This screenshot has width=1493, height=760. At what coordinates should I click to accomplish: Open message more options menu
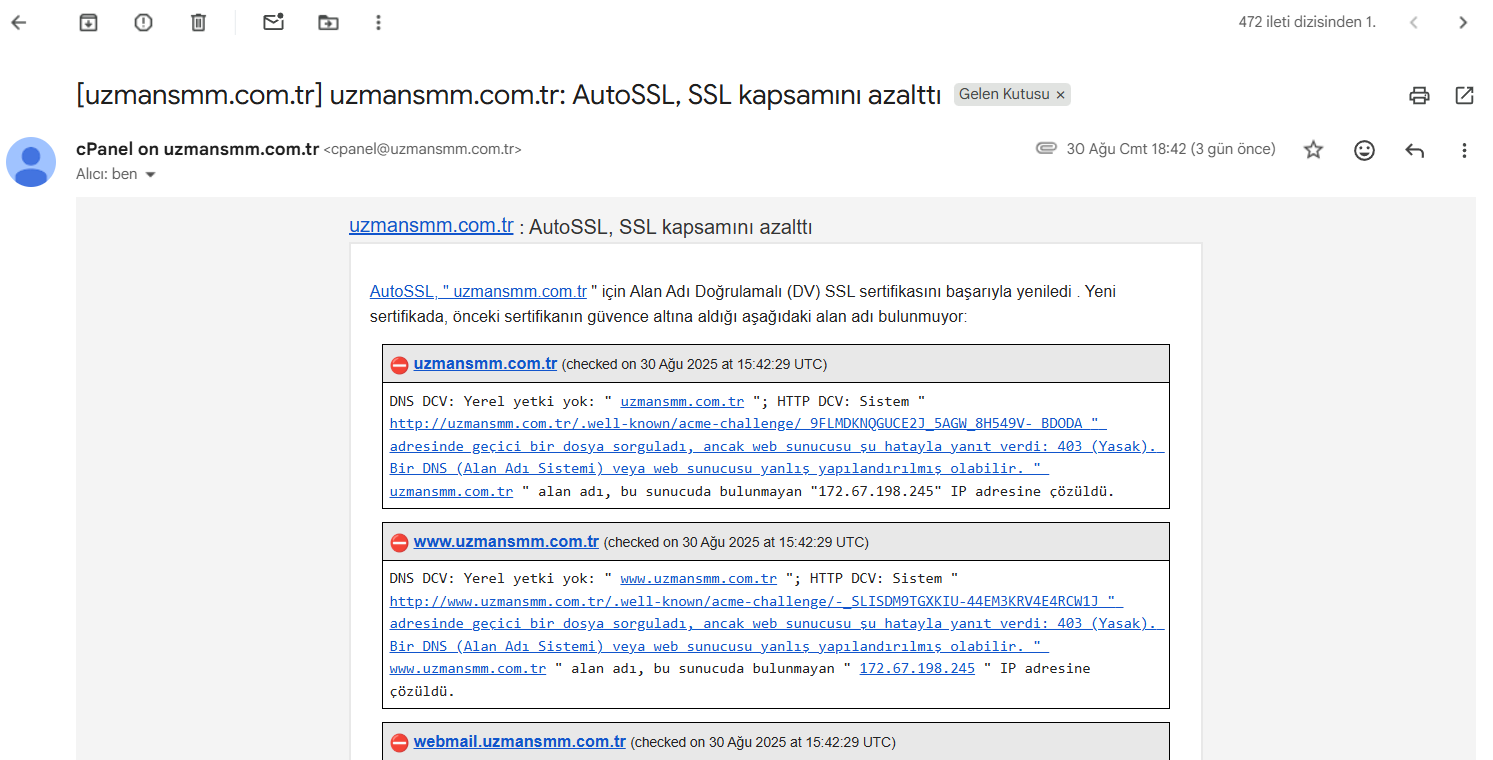1464,150
